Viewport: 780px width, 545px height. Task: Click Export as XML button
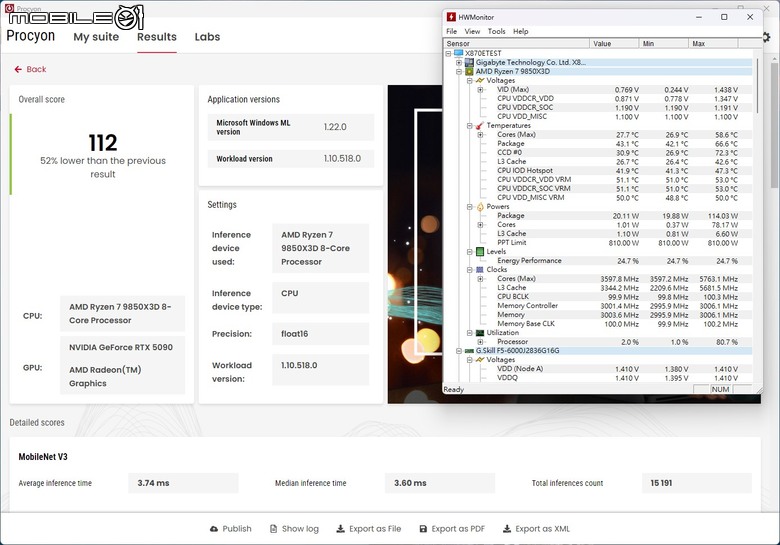point(536,529)
